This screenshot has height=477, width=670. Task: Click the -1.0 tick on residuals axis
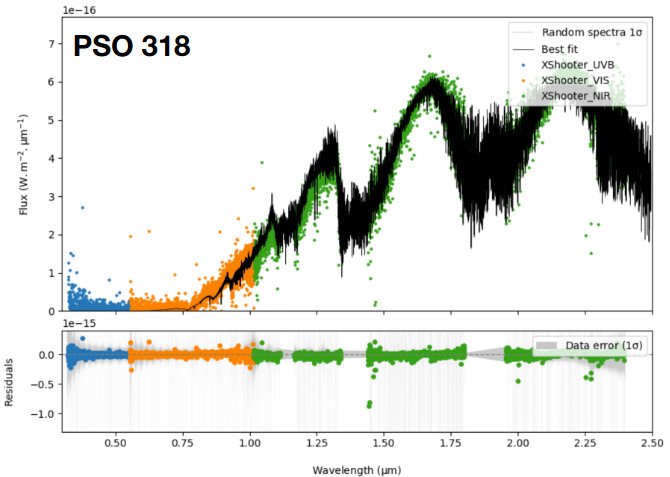tap(46, 413)
